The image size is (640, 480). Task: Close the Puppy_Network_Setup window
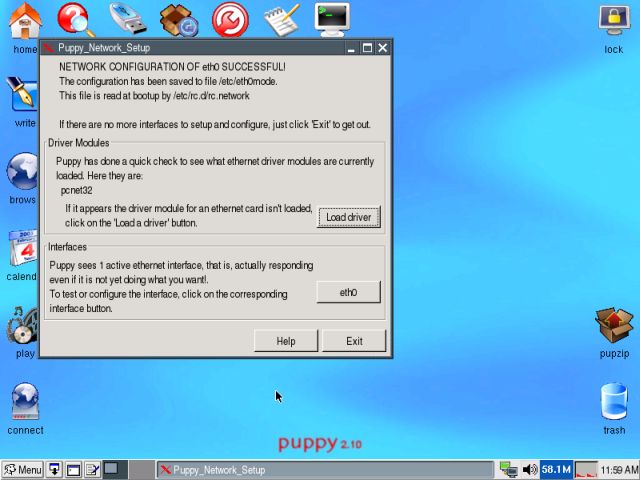click(383, 48)
